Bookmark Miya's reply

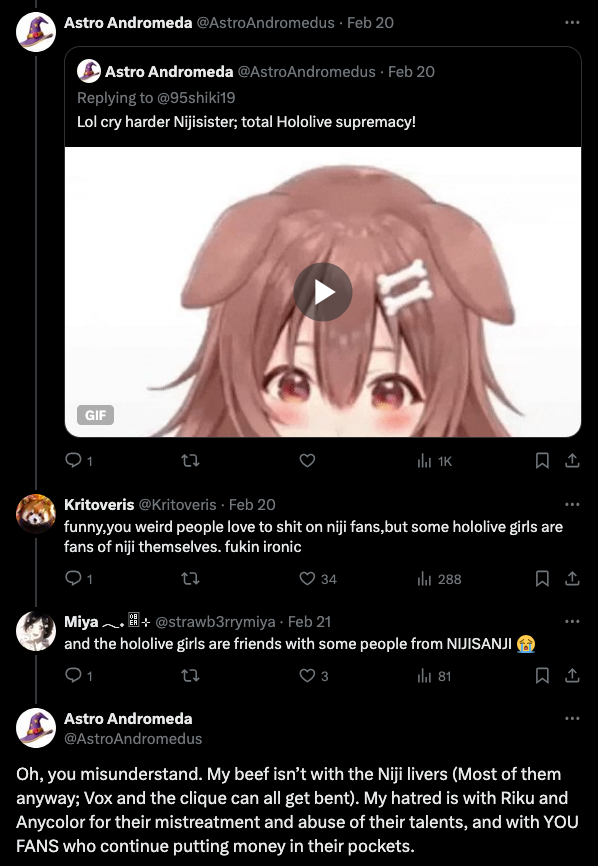[x=542, y=675]
